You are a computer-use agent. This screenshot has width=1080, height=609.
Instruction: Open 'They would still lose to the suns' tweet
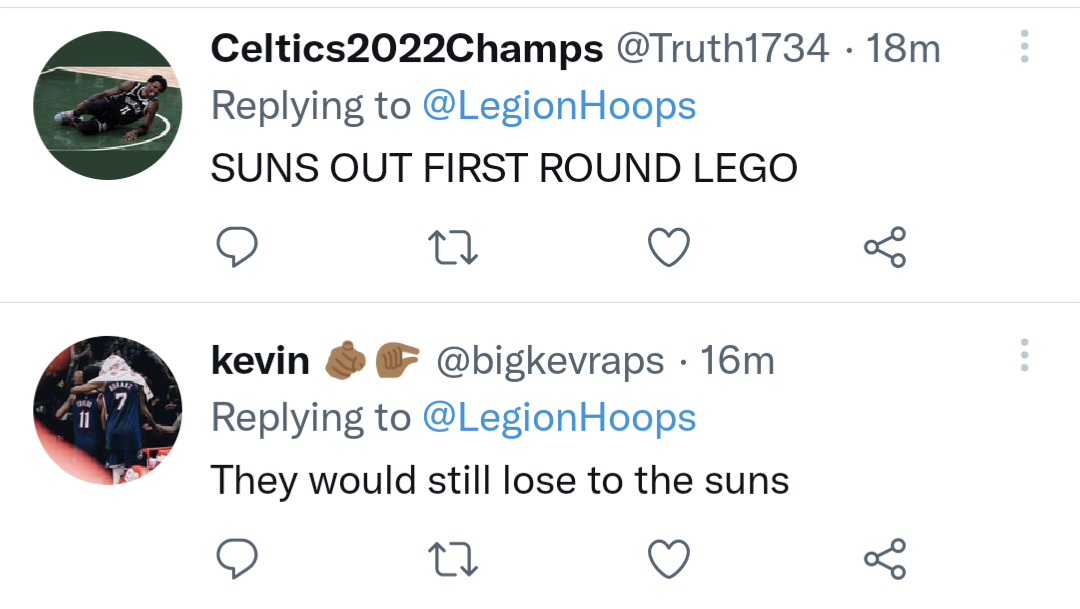[x=499, y=480]
